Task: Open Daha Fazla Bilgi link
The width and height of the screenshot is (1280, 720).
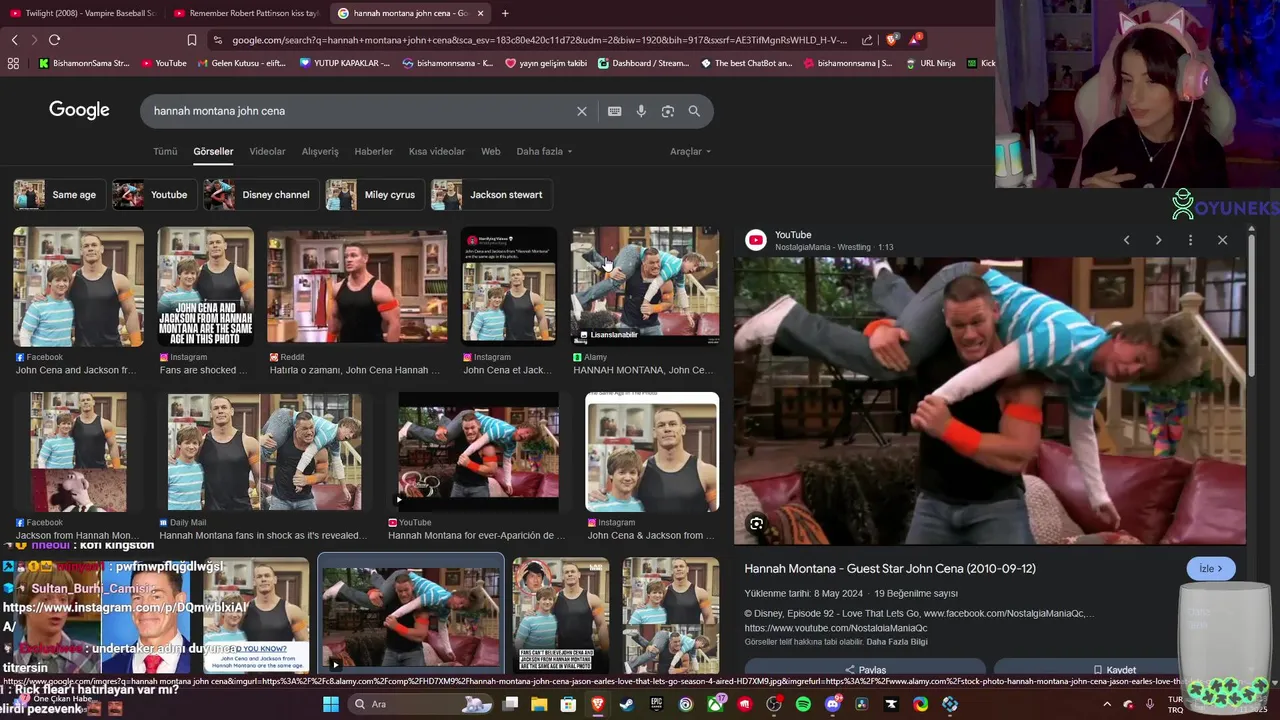Action: [897, 642]
